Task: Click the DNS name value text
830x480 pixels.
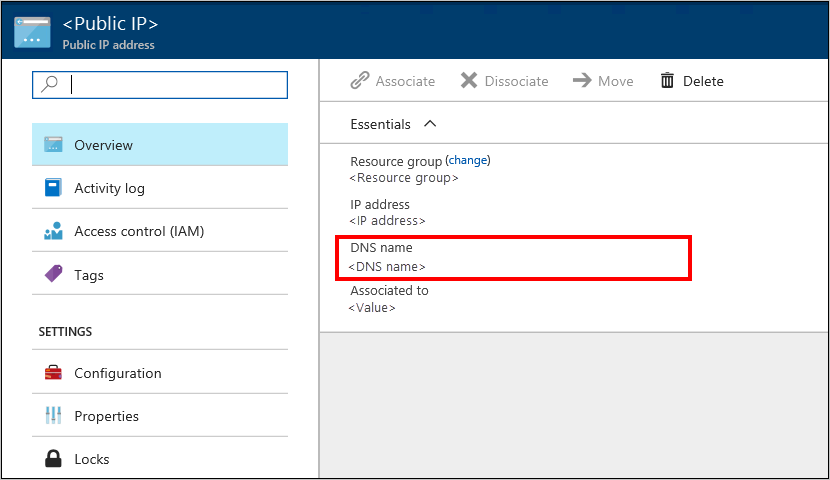Action: 387,267
